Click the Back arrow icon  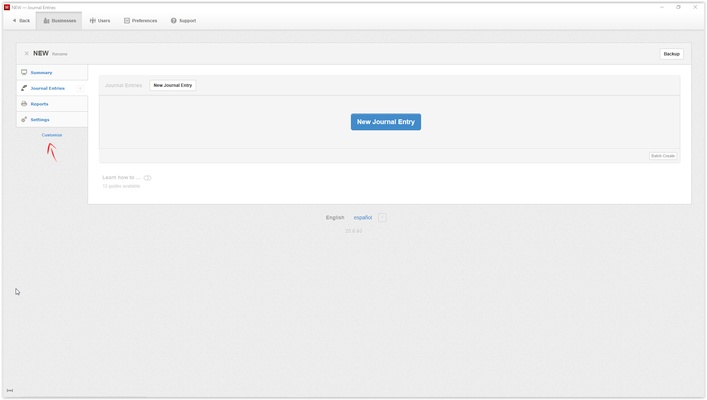point(14,21)
